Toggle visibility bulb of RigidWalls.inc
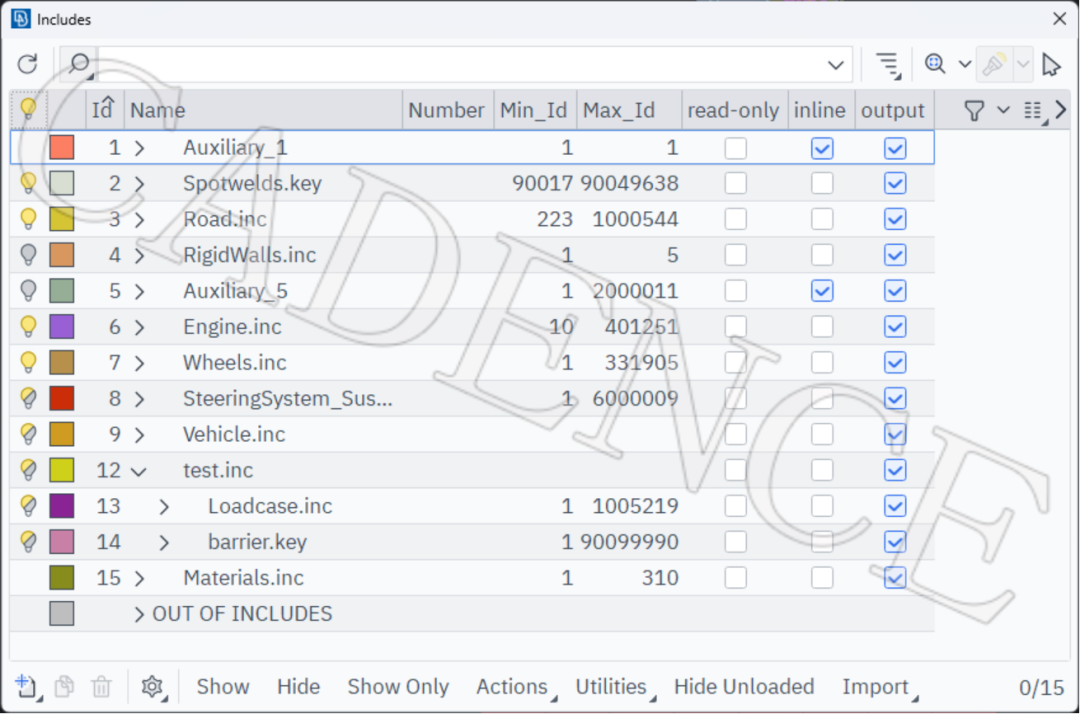The height and width of the screenshot is (714, 1080). click(28, 255)
